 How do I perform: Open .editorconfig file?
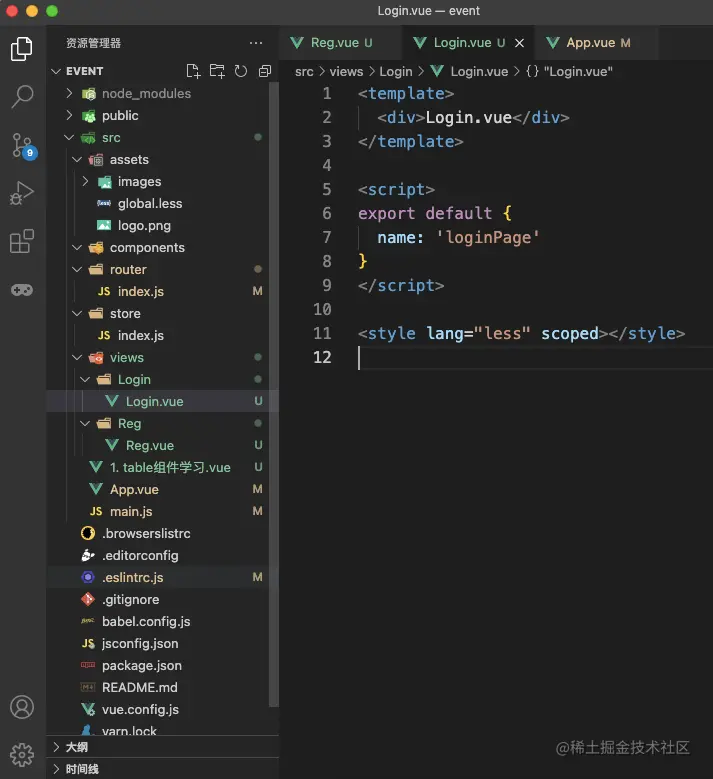(x=158, y=555)
